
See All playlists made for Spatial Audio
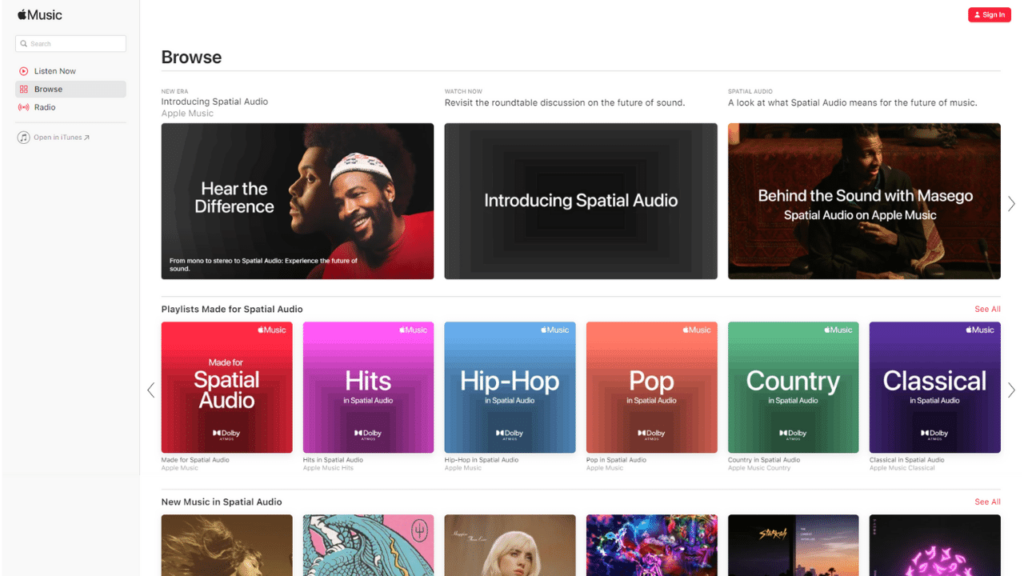987,309
